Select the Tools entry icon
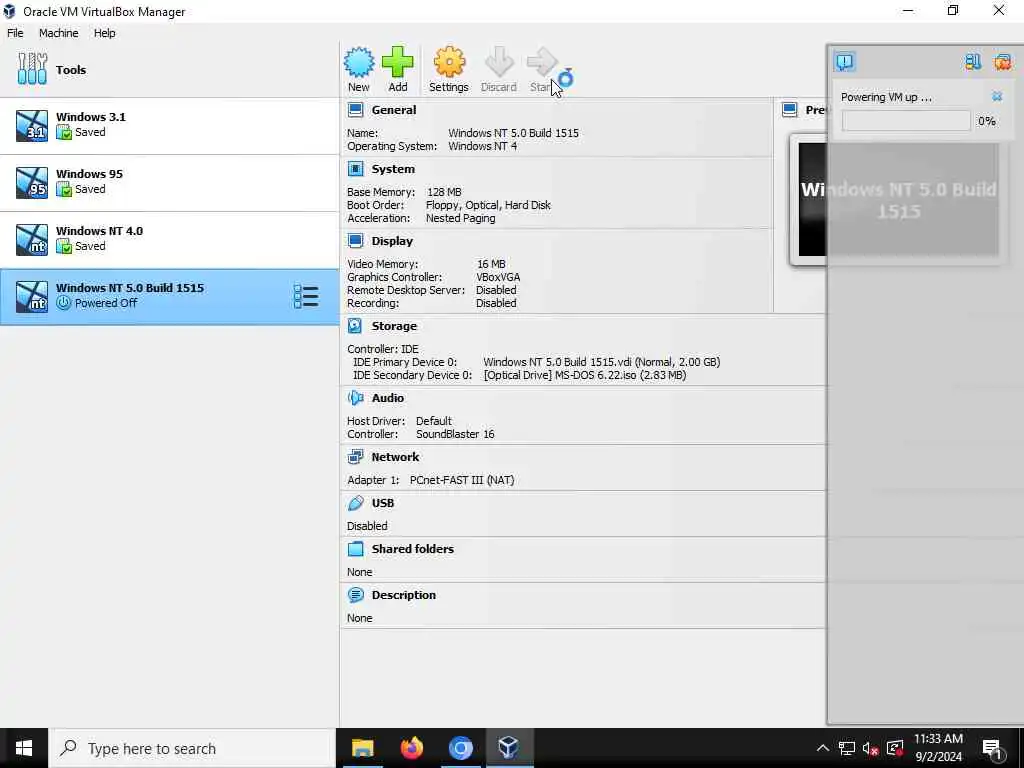The height and width of the screenshot is (768, 1024). click(32, 69)
